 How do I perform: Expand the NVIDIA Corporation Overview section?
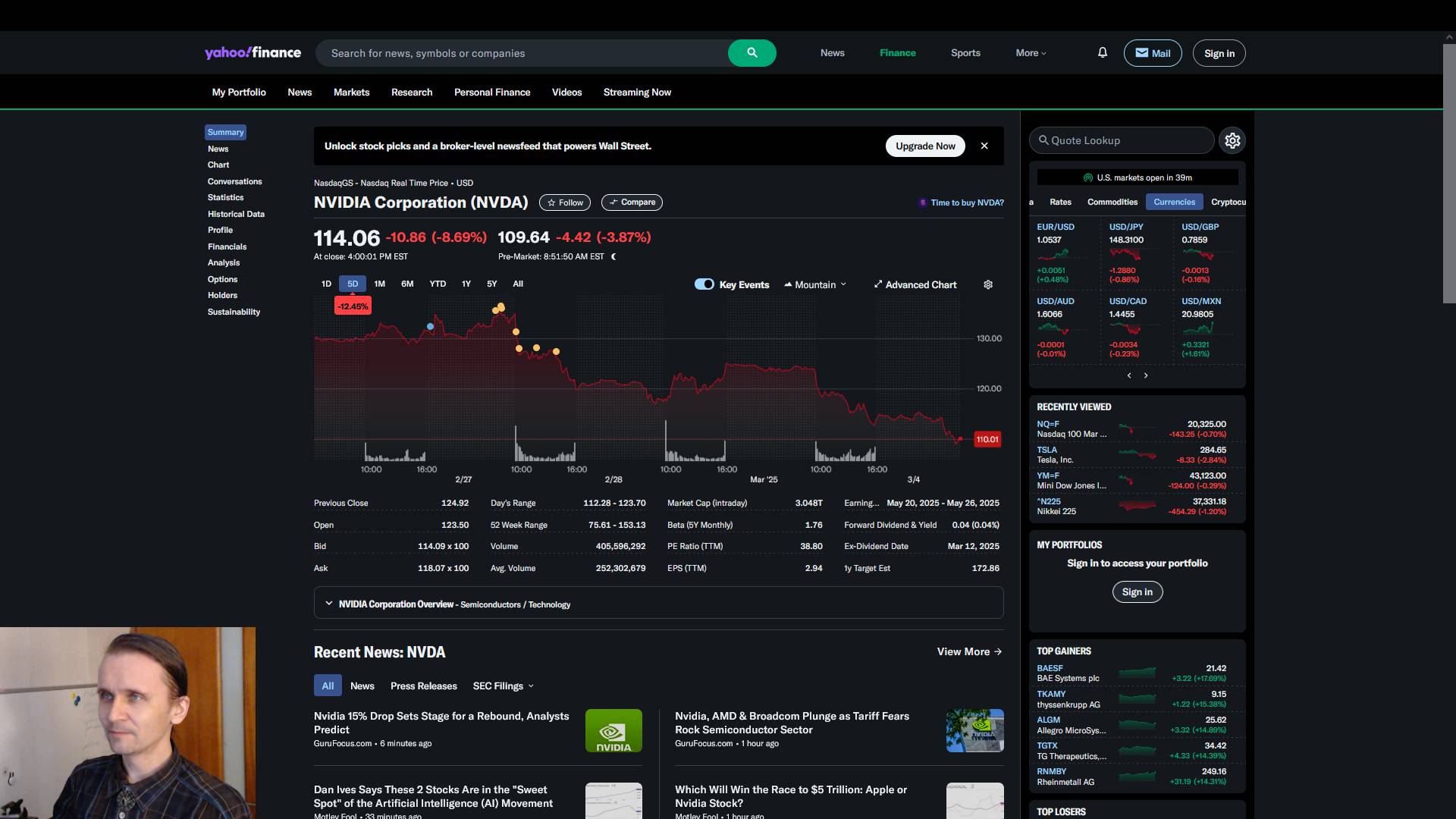[328, 604]
